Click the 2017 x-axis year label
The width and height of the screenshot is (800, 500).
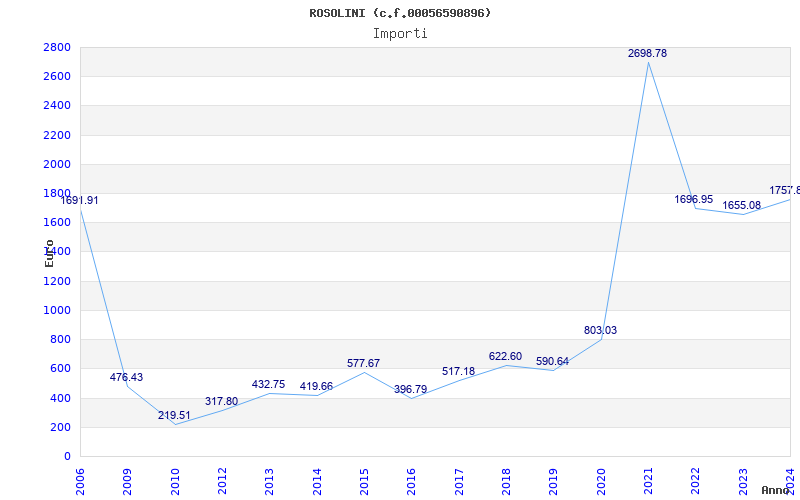459,482
